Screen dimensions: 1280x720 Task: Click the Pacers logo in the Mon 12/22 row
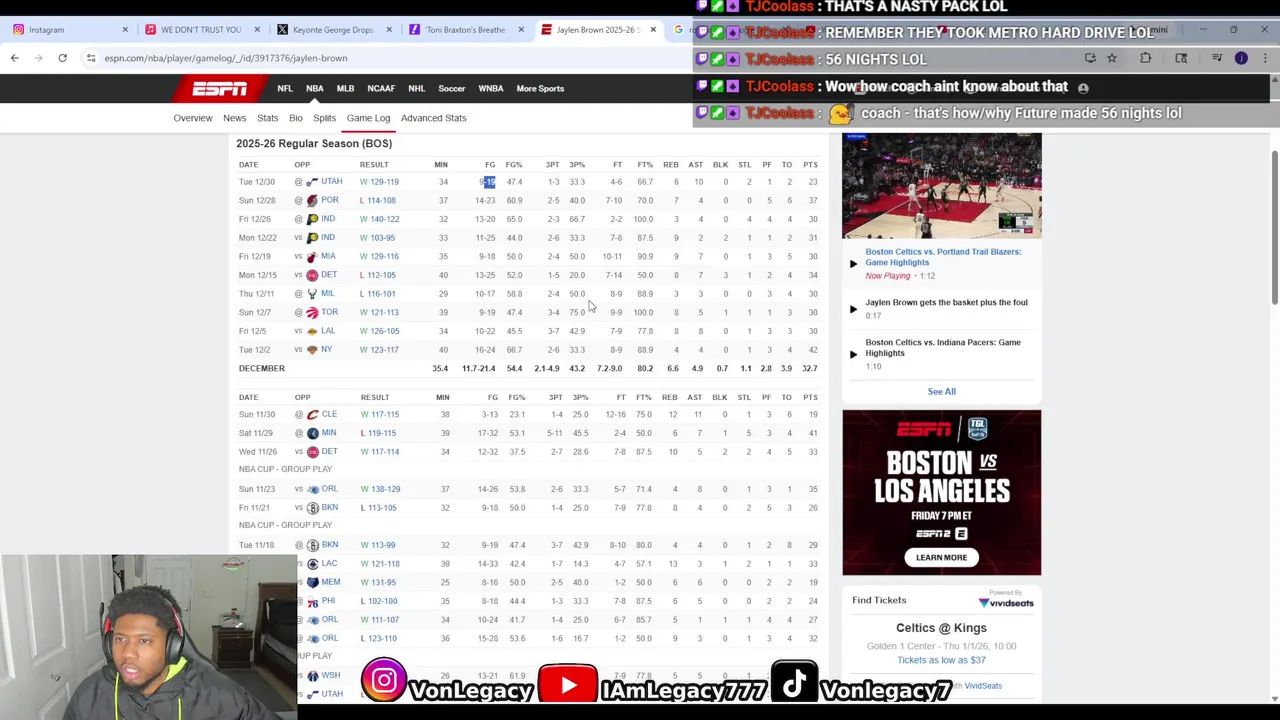[312, 238]
